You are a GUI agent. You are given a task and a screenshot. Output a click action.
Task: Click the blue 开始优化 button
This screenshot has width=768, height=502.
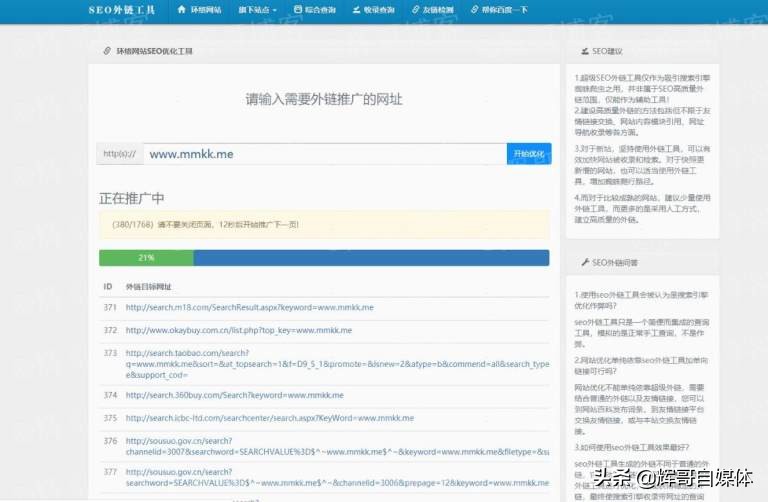click(x=529, y=154)
